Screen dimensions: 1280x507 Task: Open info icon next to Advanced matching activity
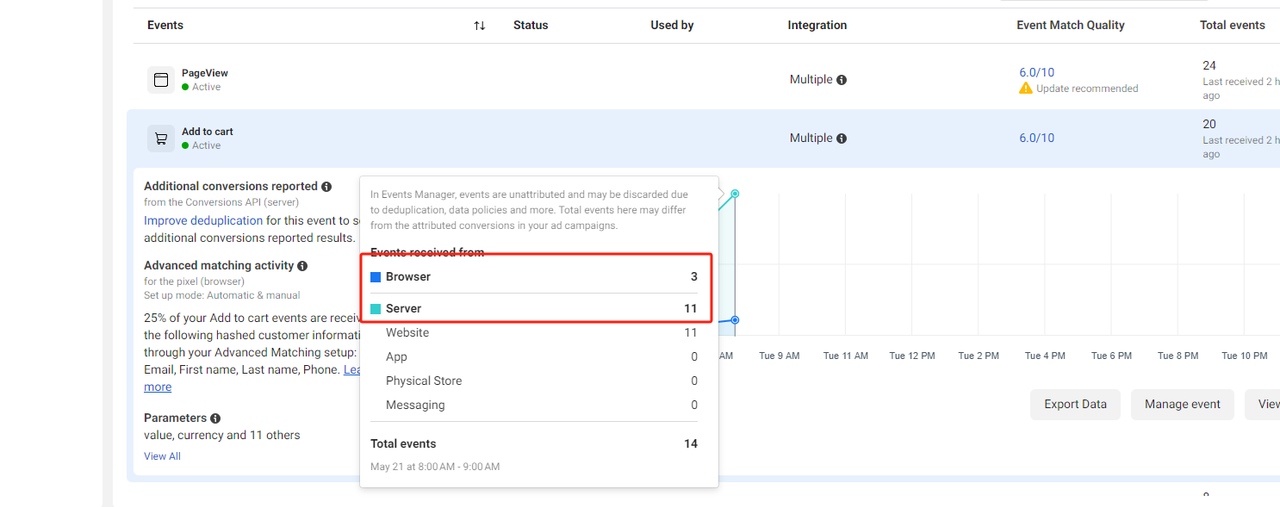tap(302, 266)
